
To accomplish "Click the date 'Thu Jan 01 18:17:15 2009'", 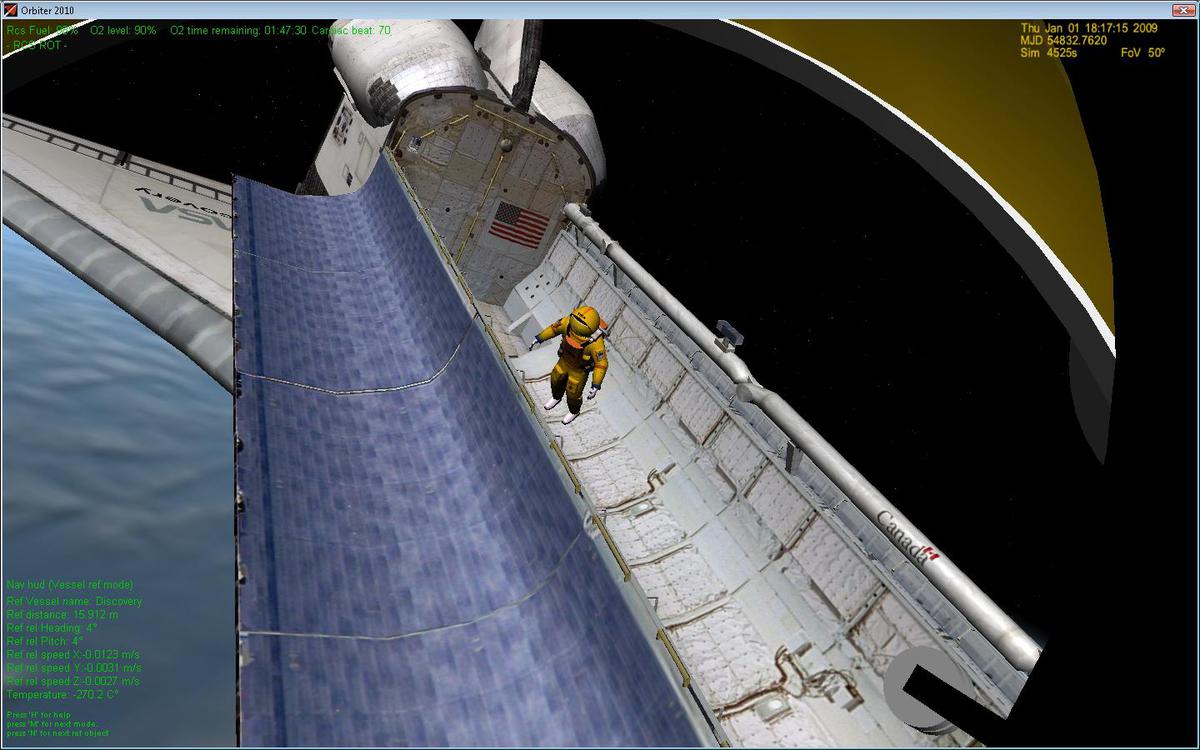I will point(1089,28).
